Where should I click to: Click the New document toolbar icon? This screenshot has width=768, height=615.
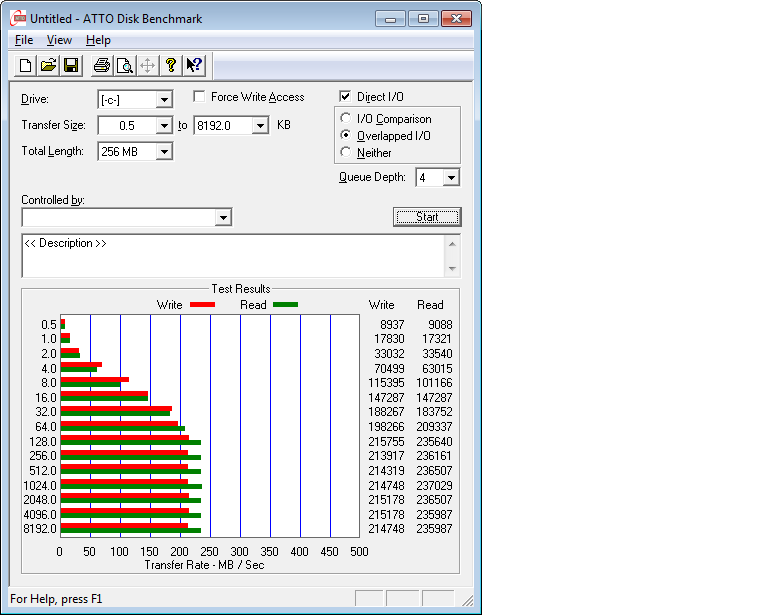point(25,65)
